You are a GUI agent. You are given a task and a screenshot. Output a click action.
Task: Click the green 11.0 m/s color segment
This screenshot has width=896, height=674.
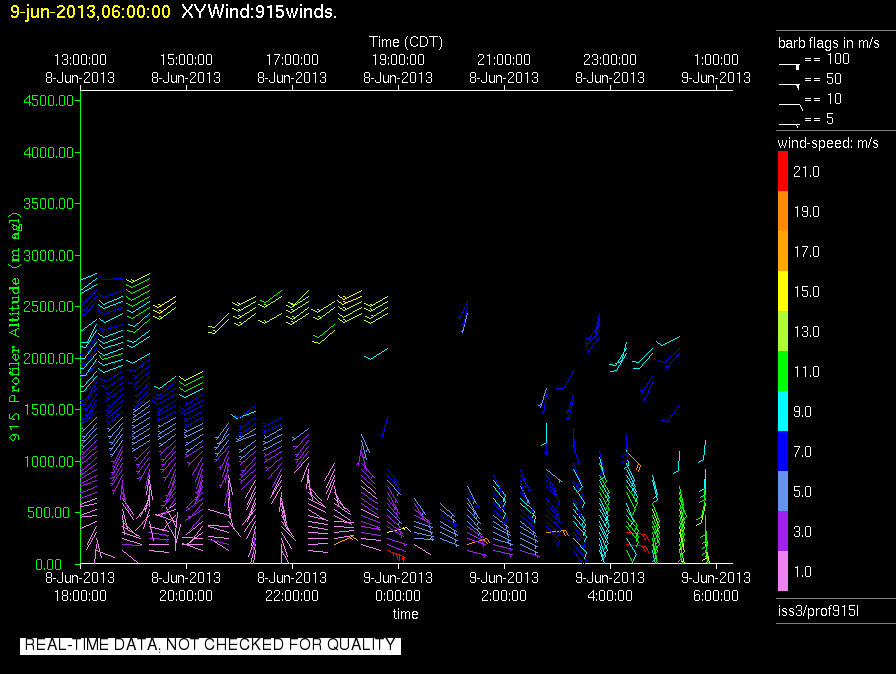783,371
